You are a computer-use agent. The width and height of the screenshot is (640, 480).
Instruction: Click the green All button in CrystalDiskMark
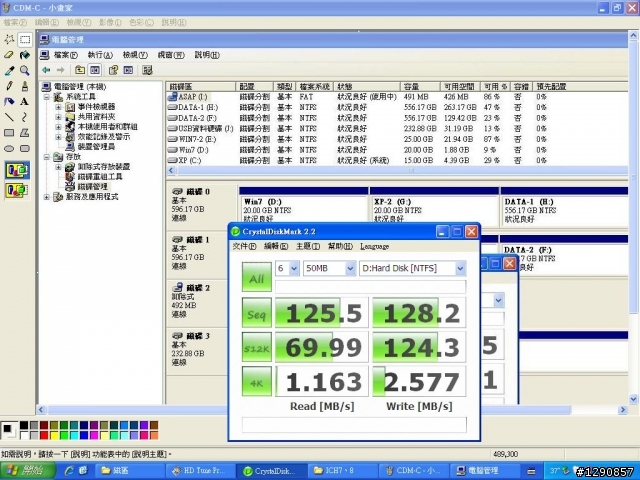[x=257, y=277]
